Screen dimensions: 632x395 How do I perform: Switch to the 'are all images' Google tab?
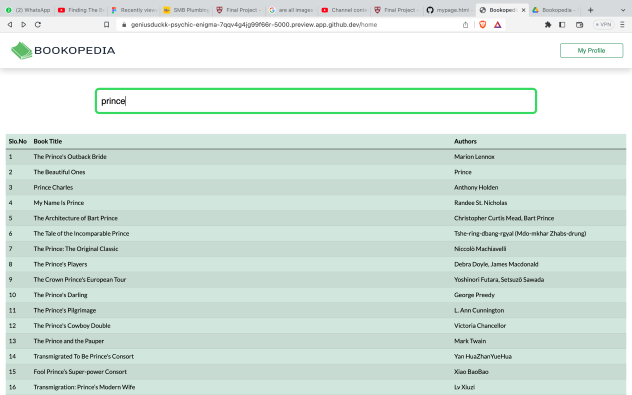pyautogui.click(x=291, y=10)
